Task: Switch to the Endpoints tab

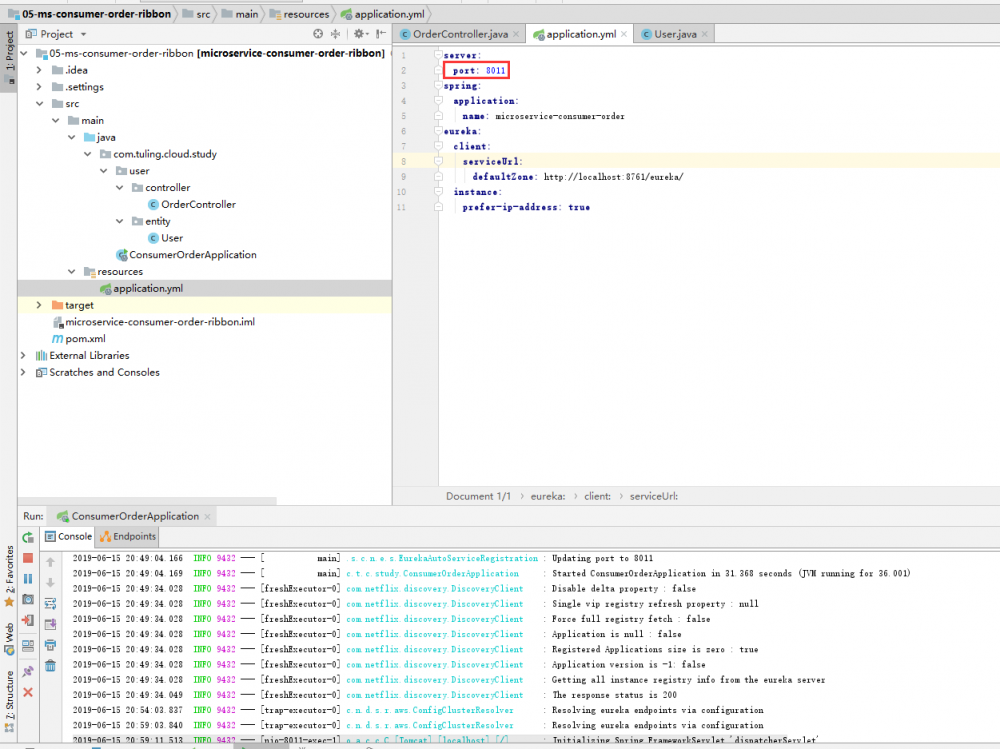Action: point(128,537)
